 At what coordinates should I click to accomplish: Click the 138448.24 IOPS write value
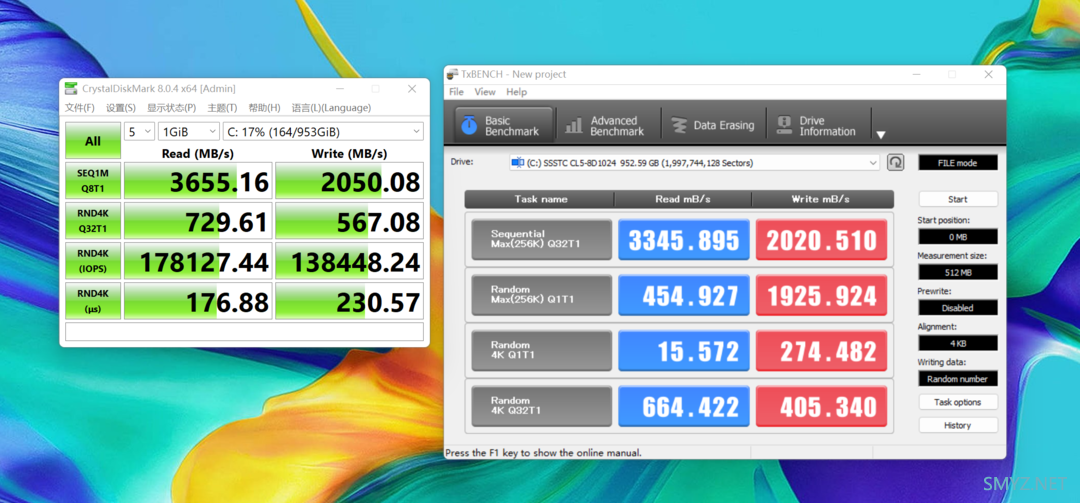pos(349,260)
